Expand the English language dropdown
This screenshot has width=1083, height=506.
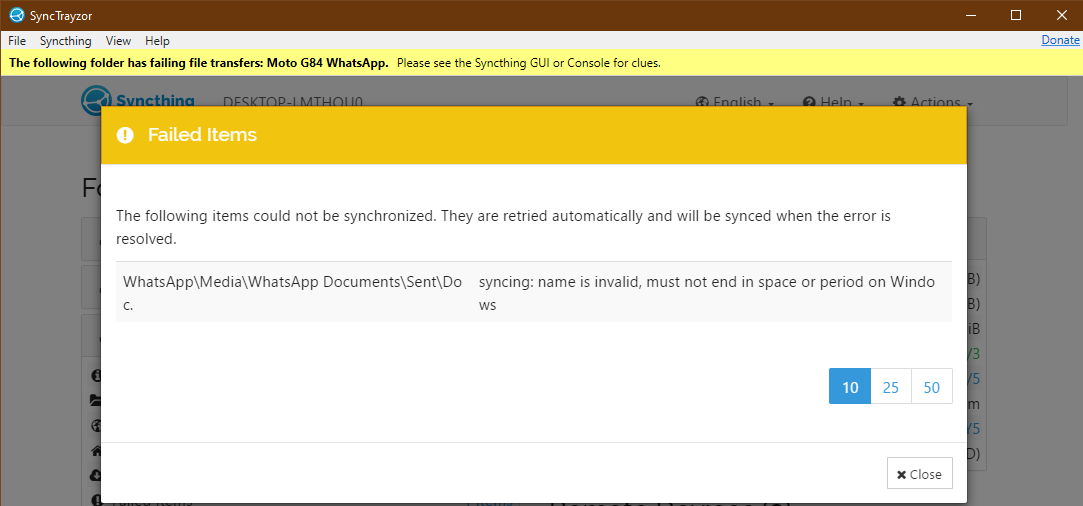point(734,103)
